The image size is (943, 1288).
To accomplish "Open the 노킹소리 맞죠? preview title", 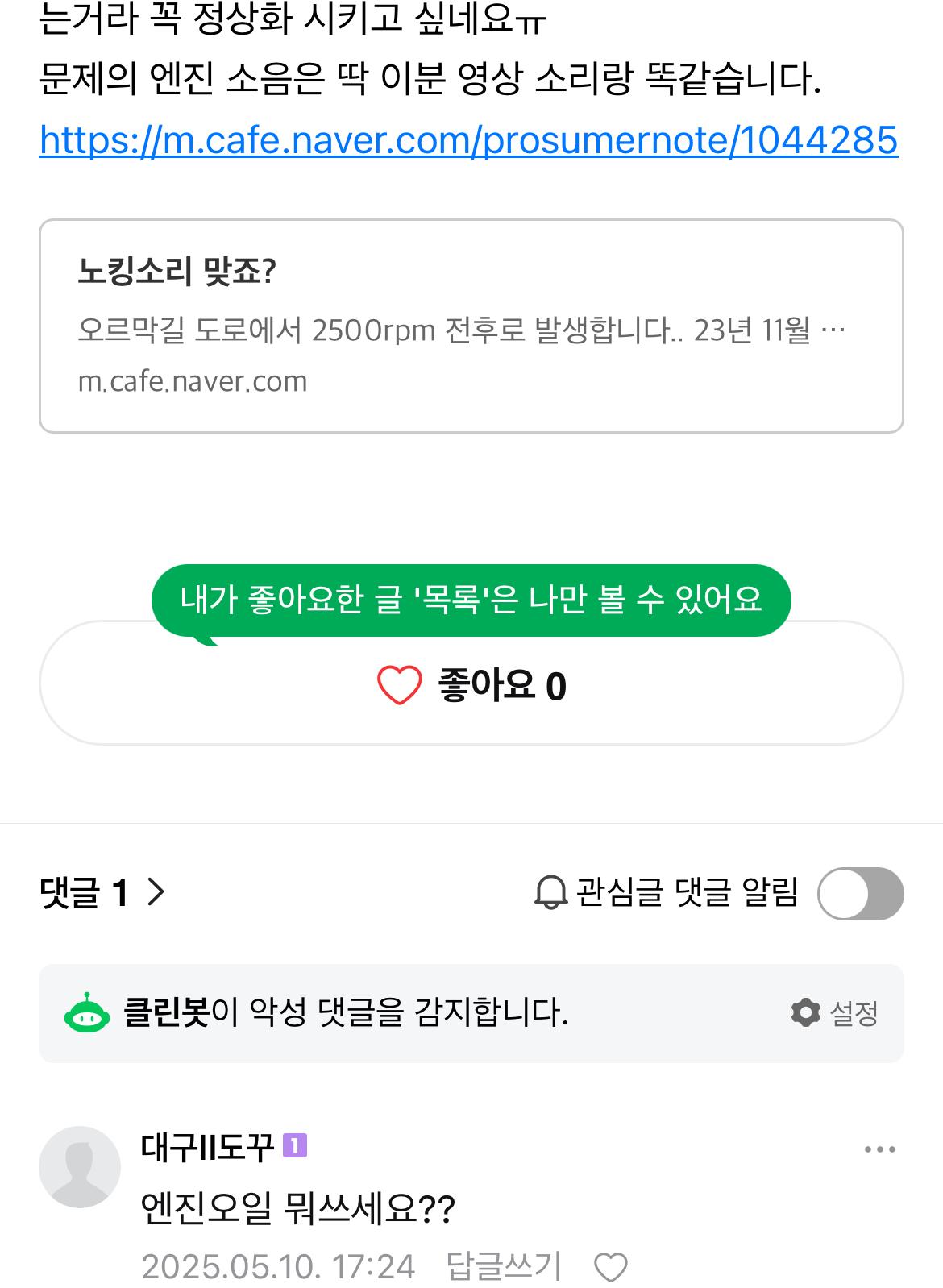I will point(177,272).
